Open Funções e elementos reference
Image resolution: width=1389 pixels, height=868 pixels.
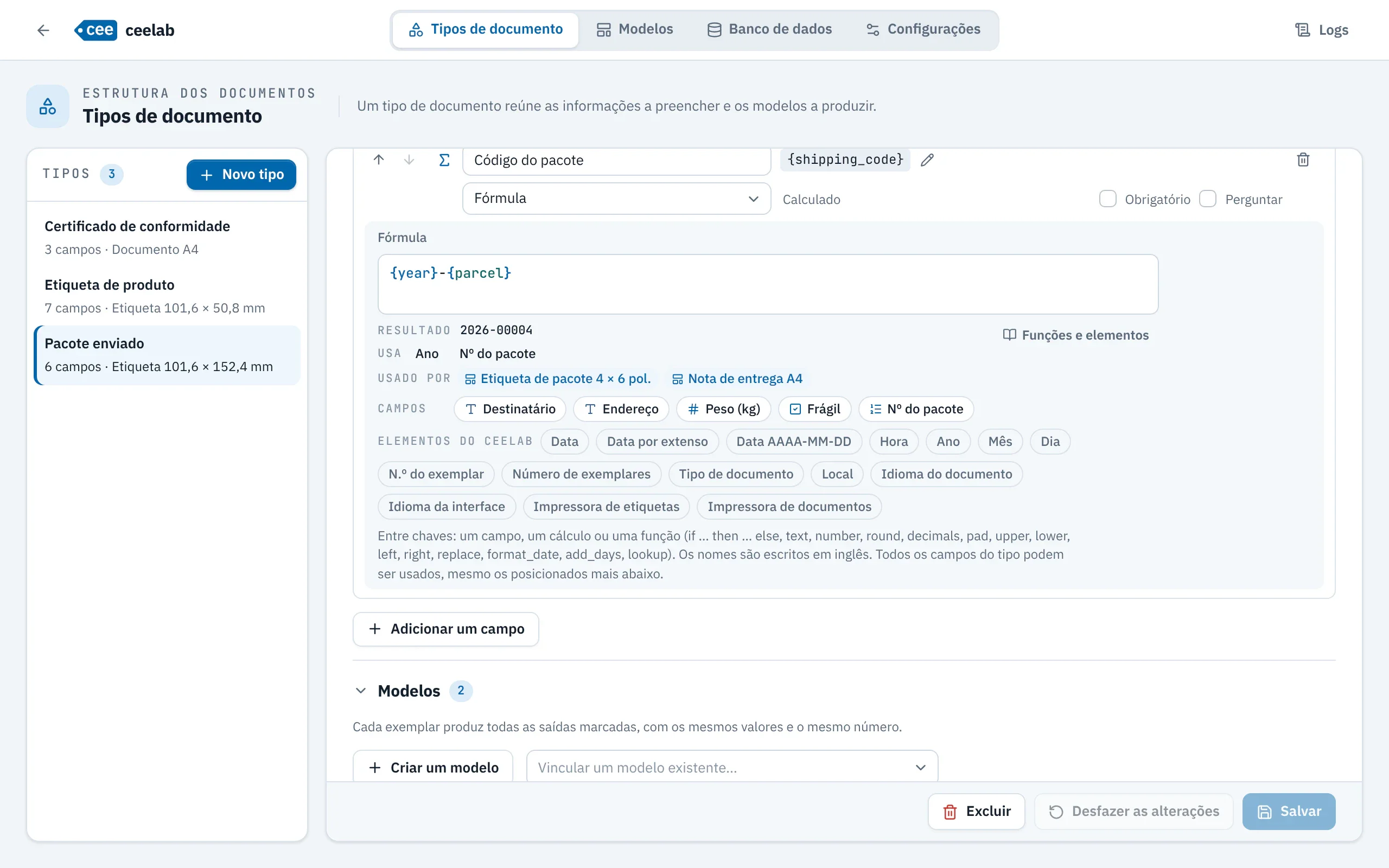(1075, 335)
